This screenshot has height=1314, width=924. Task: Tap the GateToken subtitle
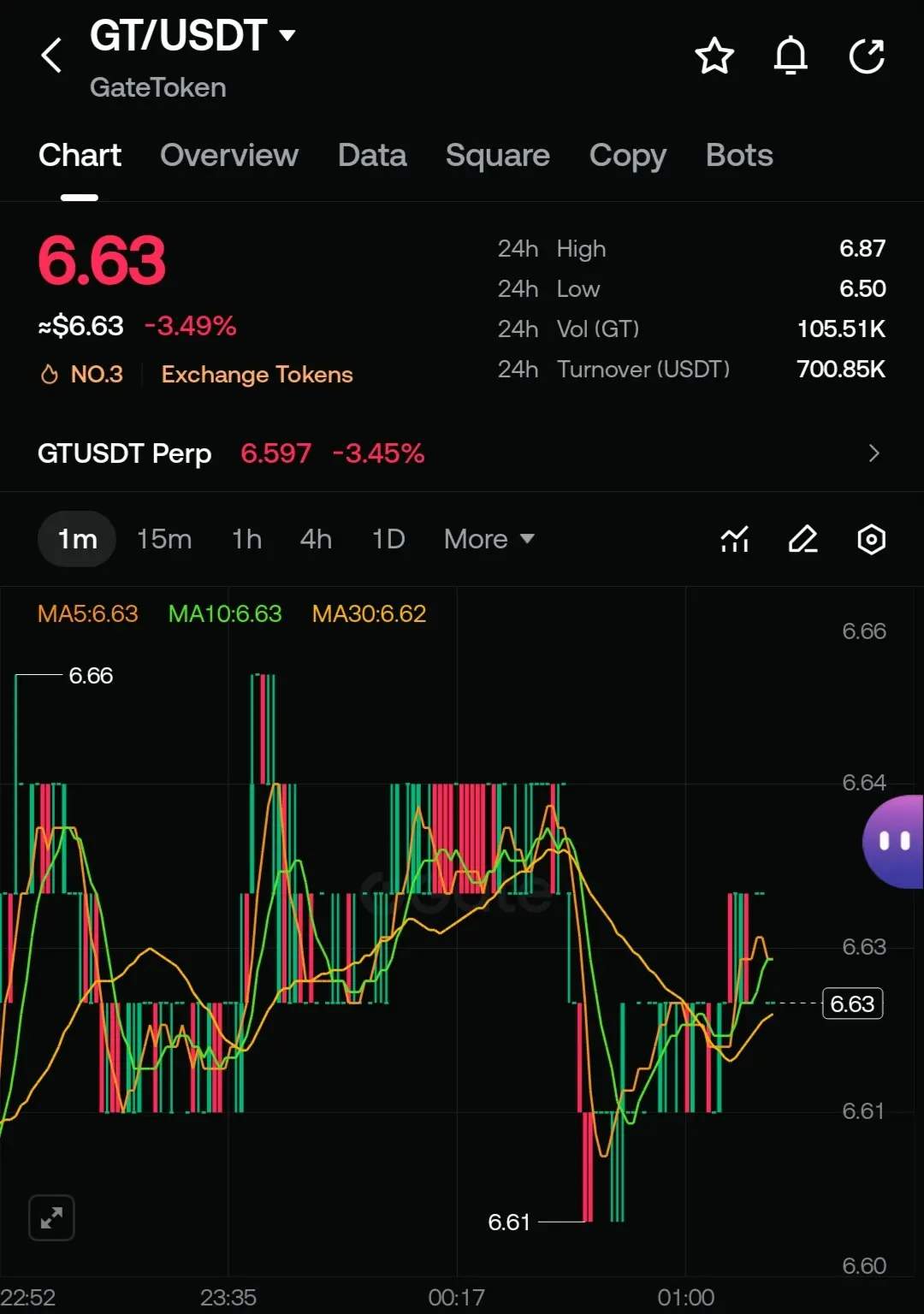click(x=157, y=87)
